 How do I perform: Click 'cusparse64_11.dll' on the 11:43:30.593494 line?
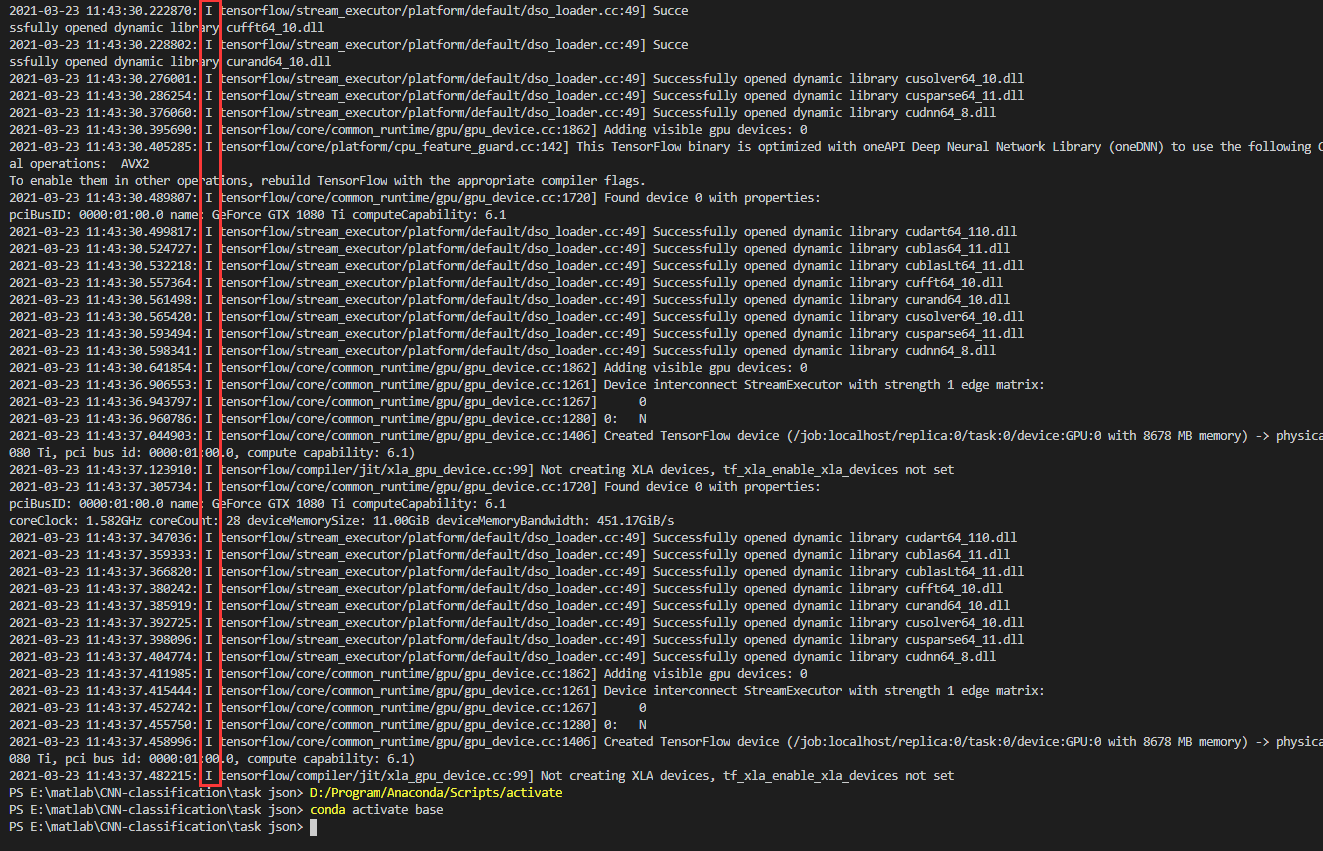click(964, 334)
